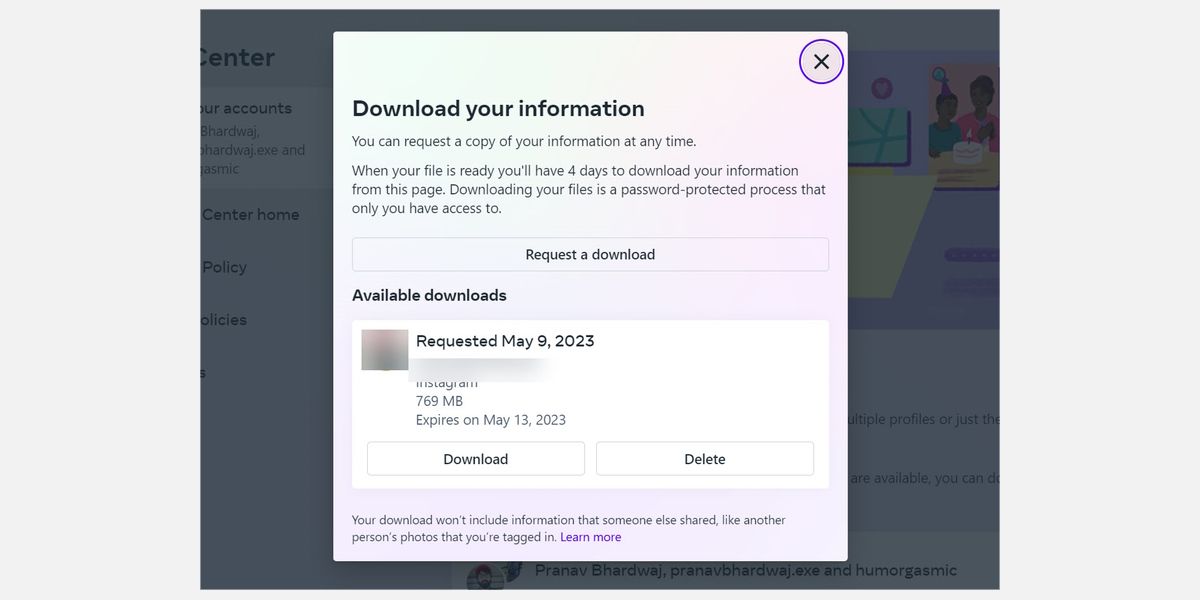Image resolution: width=1200 pixels, height=600 pixels.
Task: Delete the May 9 download request
Action: (x=704, y=458)
